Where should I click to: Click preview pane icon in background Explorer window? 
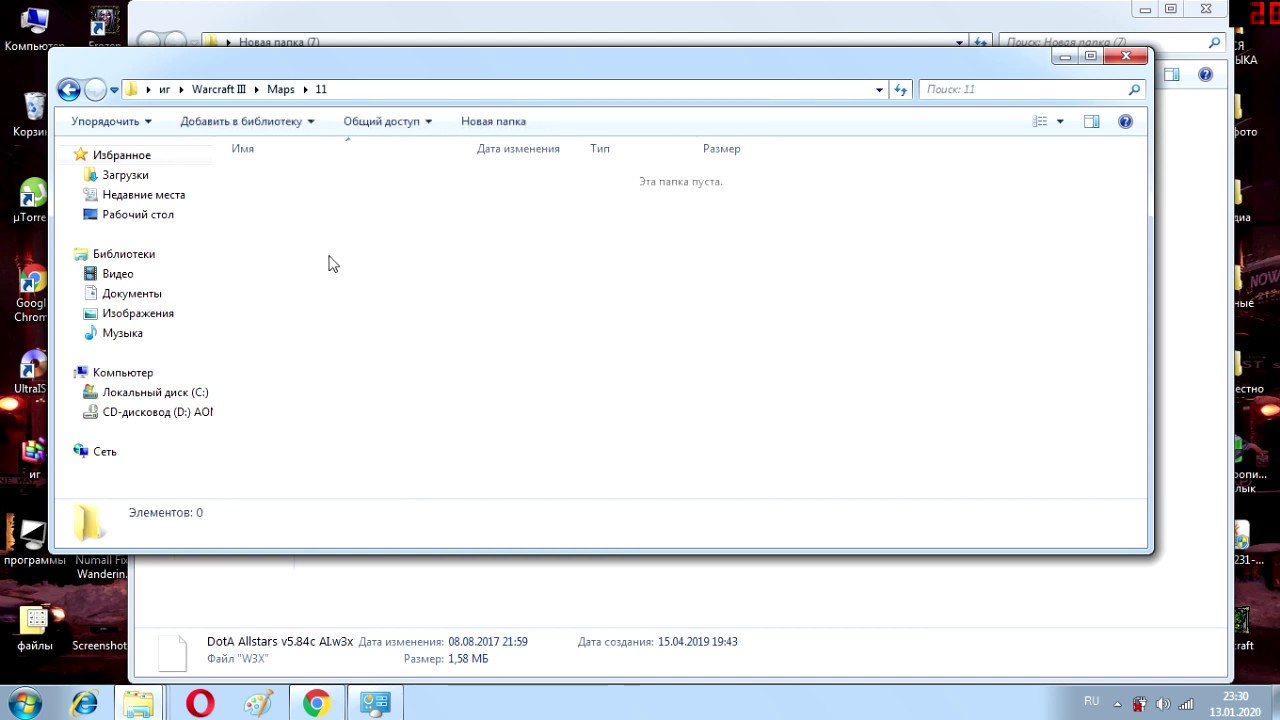coord(1171,75)
